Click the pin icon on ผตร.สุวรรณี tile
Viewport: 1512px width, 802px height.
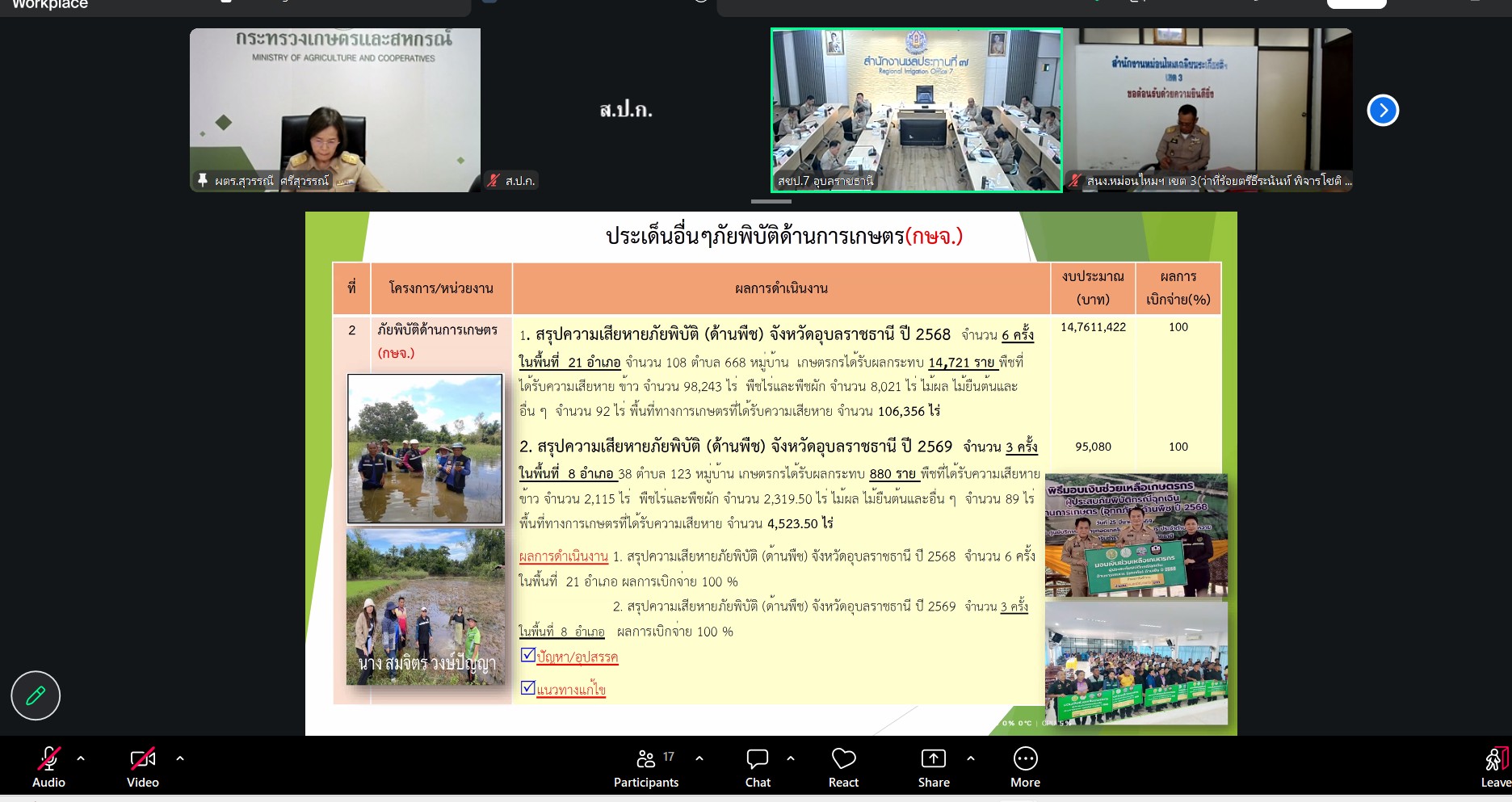pyautogui.click(x=203, y=180)
